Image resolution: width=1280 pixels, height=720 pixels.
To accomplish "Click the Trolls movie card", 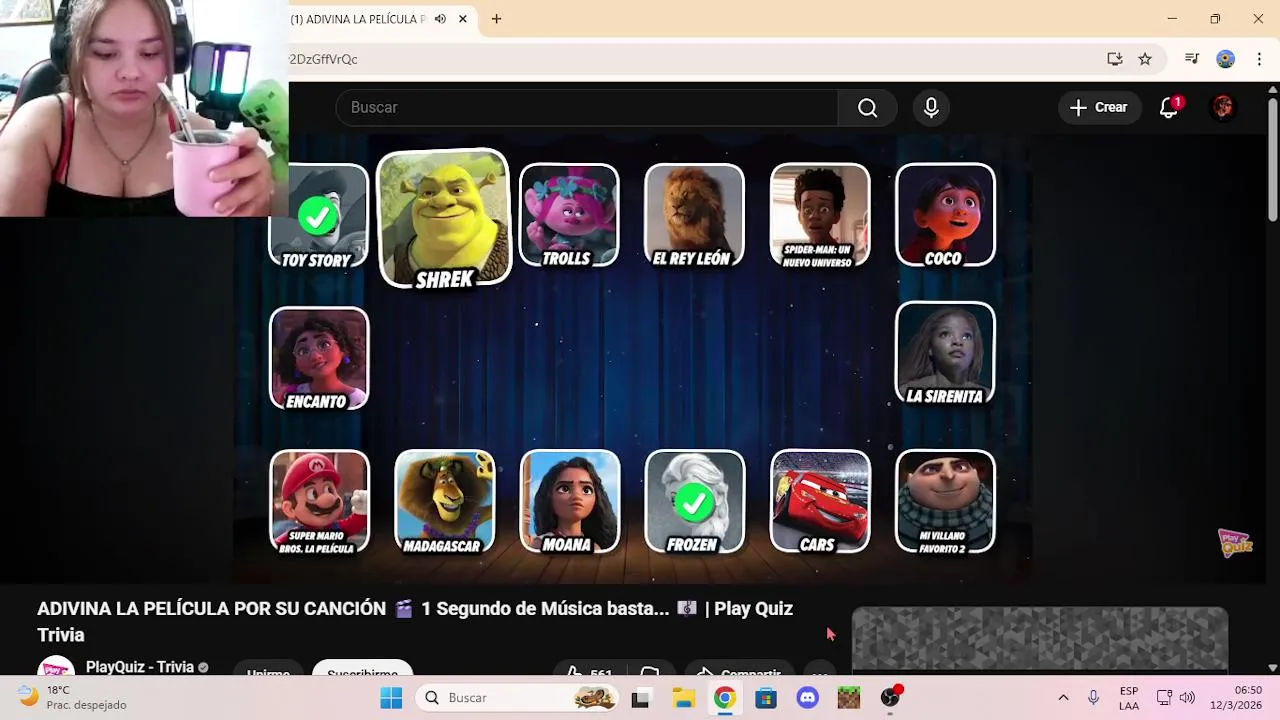I will click(x=569, y=215).
